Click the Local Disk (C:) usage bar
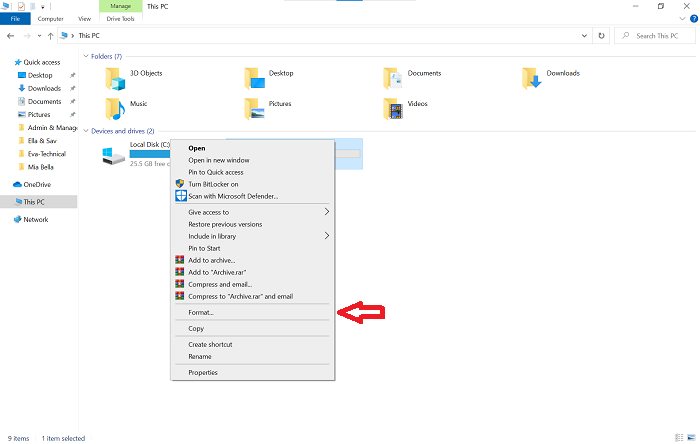 pyautogui.click(x=150, y=154)
